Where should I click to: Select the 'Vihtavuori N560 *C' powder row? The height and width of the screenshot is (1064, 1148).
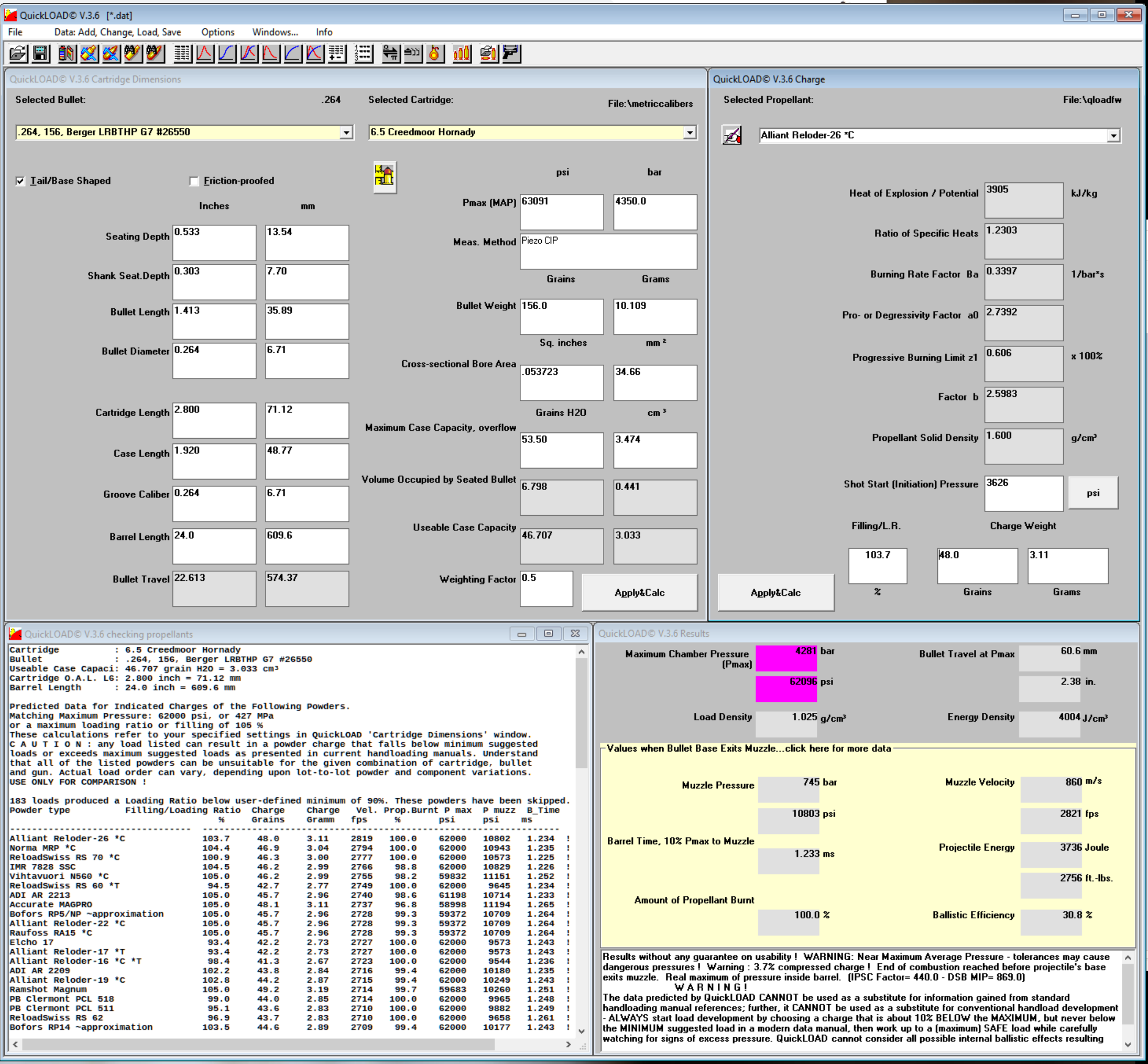(x=289, y=876)
